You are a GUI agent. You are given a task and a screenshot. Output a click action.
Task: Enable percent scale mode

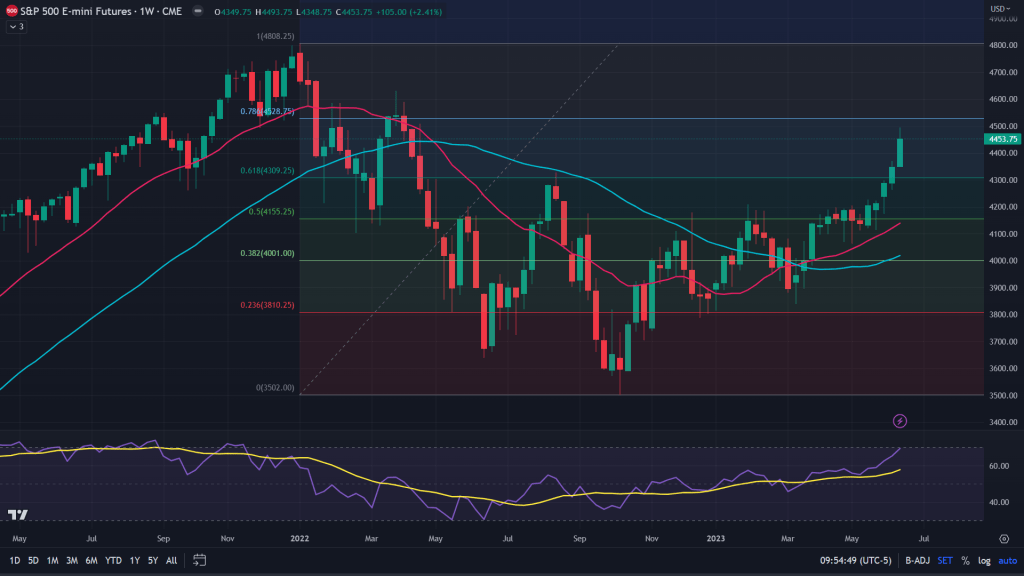[x=966, y=561]
